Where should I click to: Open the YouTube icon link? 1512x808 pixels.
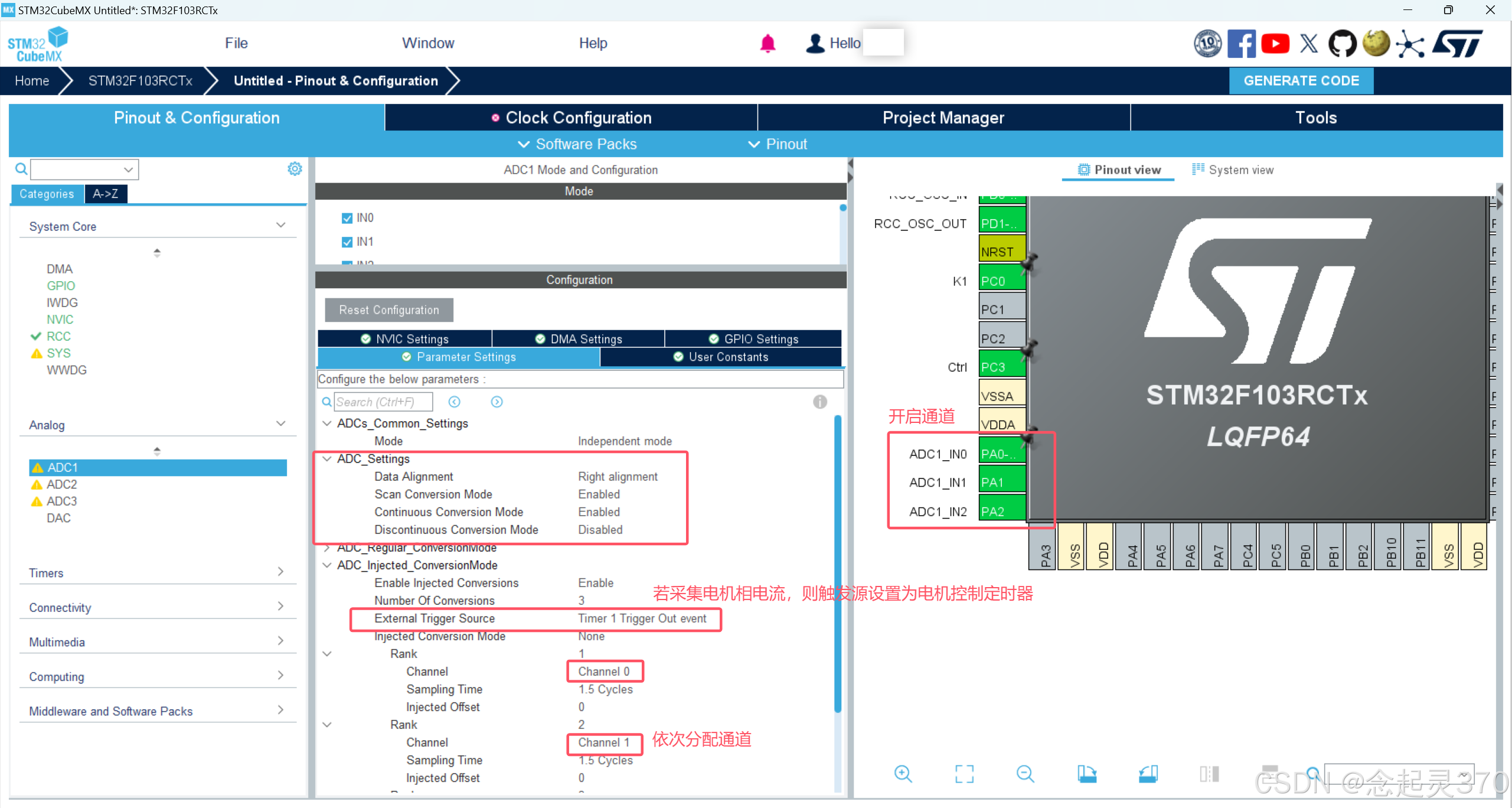tap(1275, 44)
